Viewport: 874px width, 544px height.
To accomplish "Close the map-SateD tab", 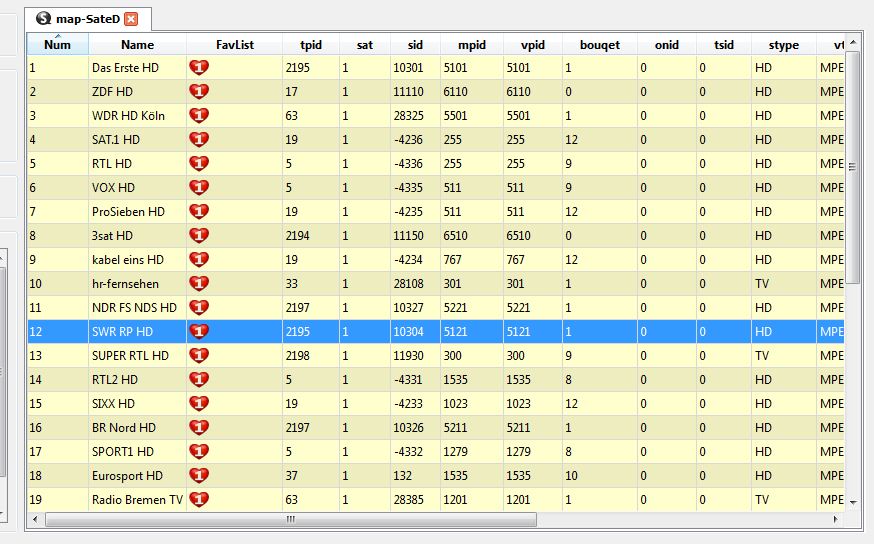I will click(x=131, y=20).
